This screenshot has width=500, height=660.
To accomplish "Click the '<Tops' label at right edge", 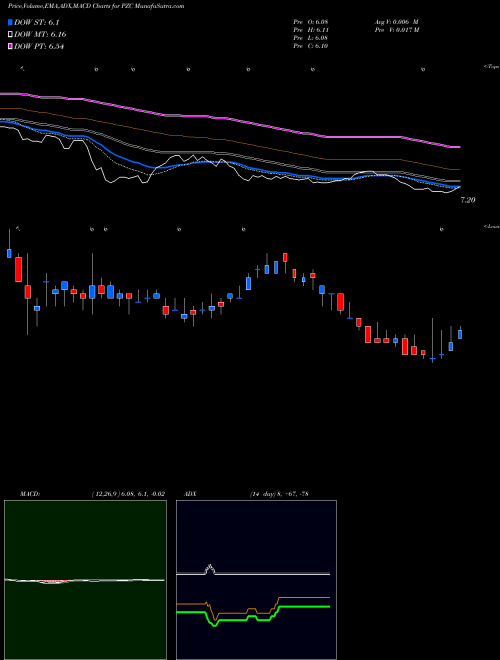I will [x=491, y=67].
